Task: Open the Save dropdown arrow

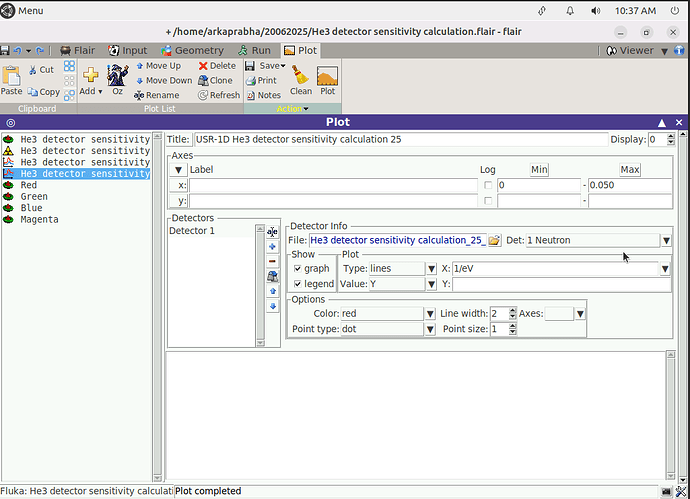Action: click(283, 66)
